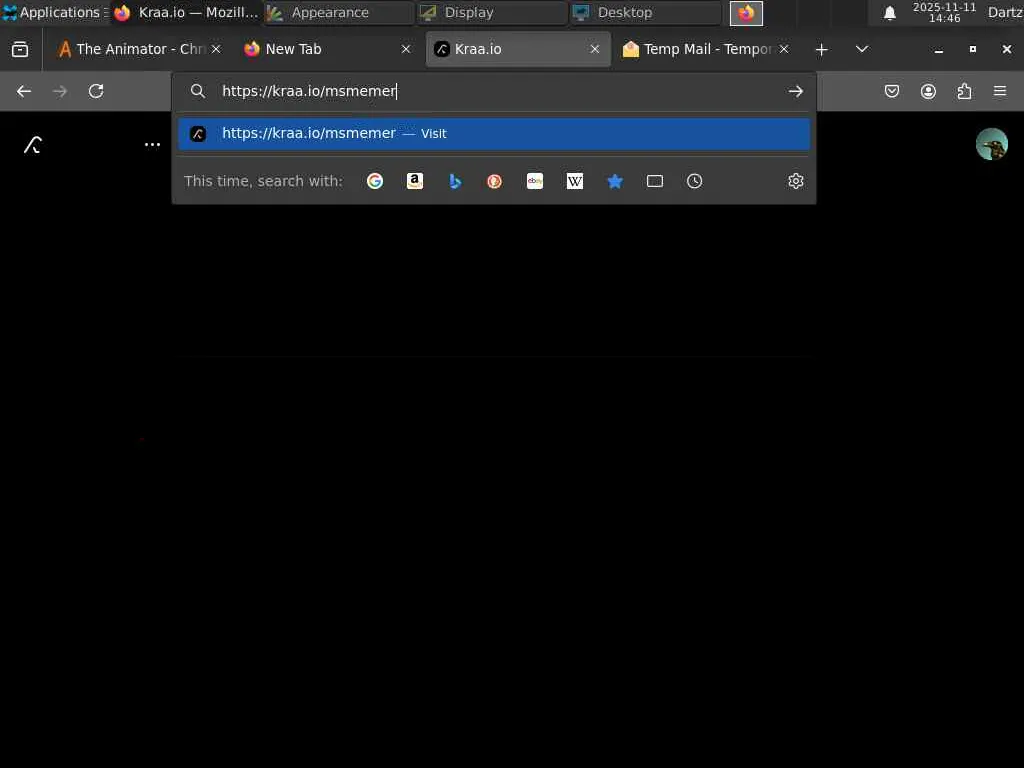
Task: Search with eBay icon
Action: pos(535,181)
